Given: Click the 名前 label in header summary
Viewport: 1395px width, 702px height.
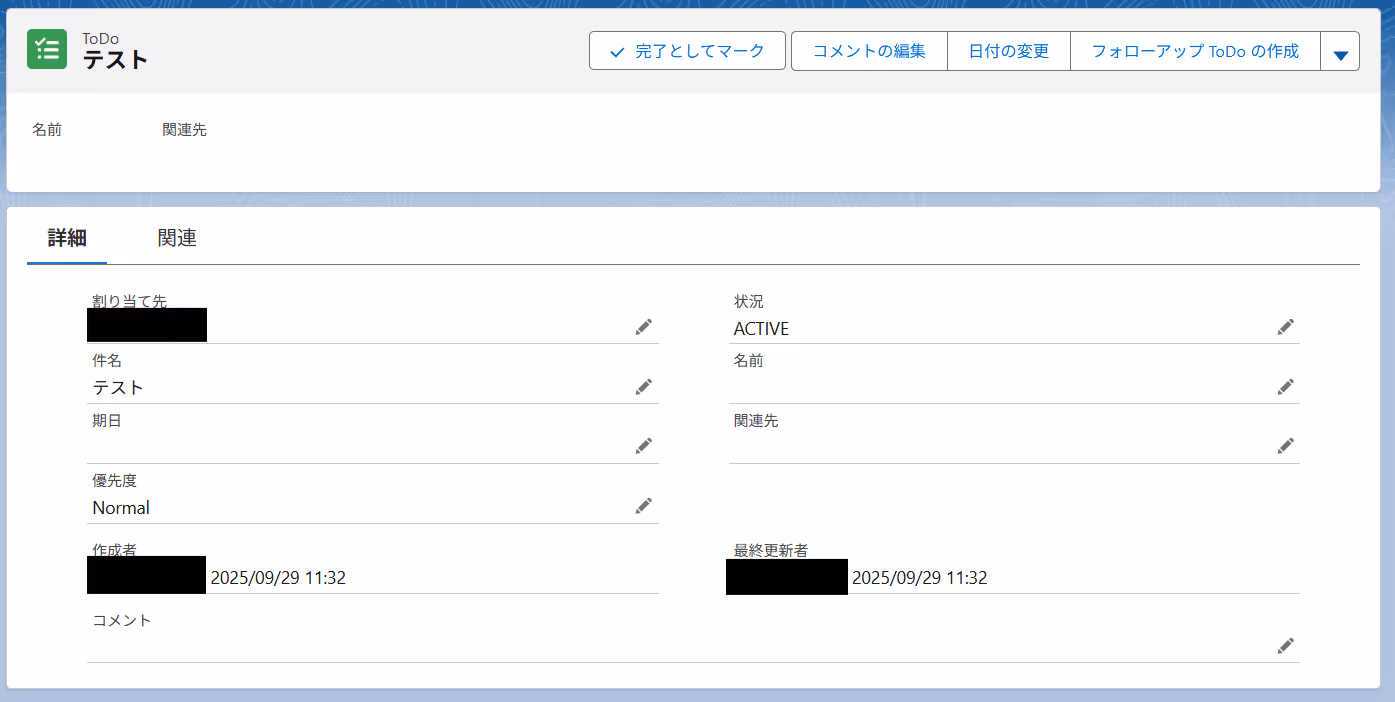Looking at the screenshot, I should click(x=47, y=130).
